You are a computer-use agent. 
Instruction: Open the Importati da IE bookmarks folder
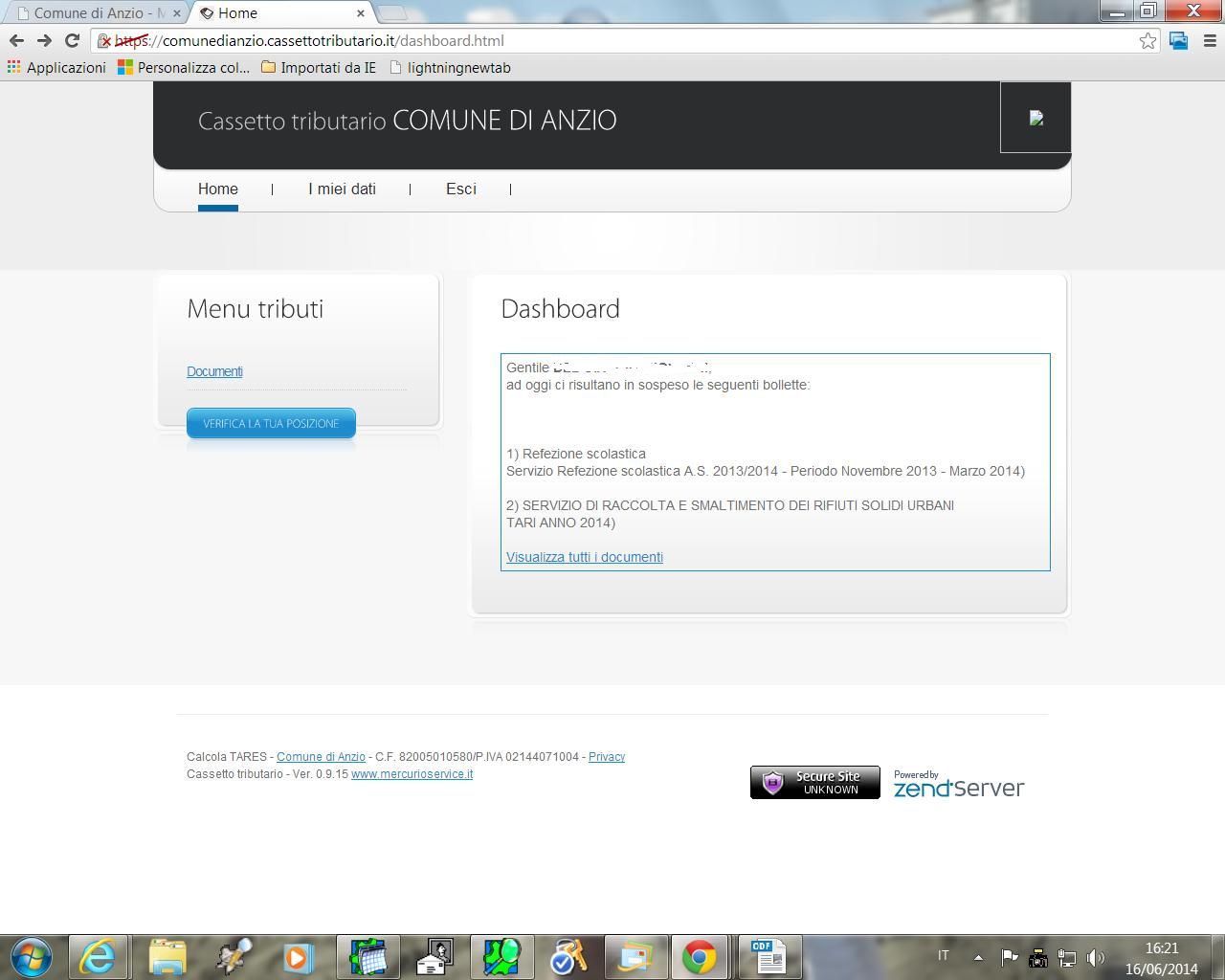tap(318, 68)
